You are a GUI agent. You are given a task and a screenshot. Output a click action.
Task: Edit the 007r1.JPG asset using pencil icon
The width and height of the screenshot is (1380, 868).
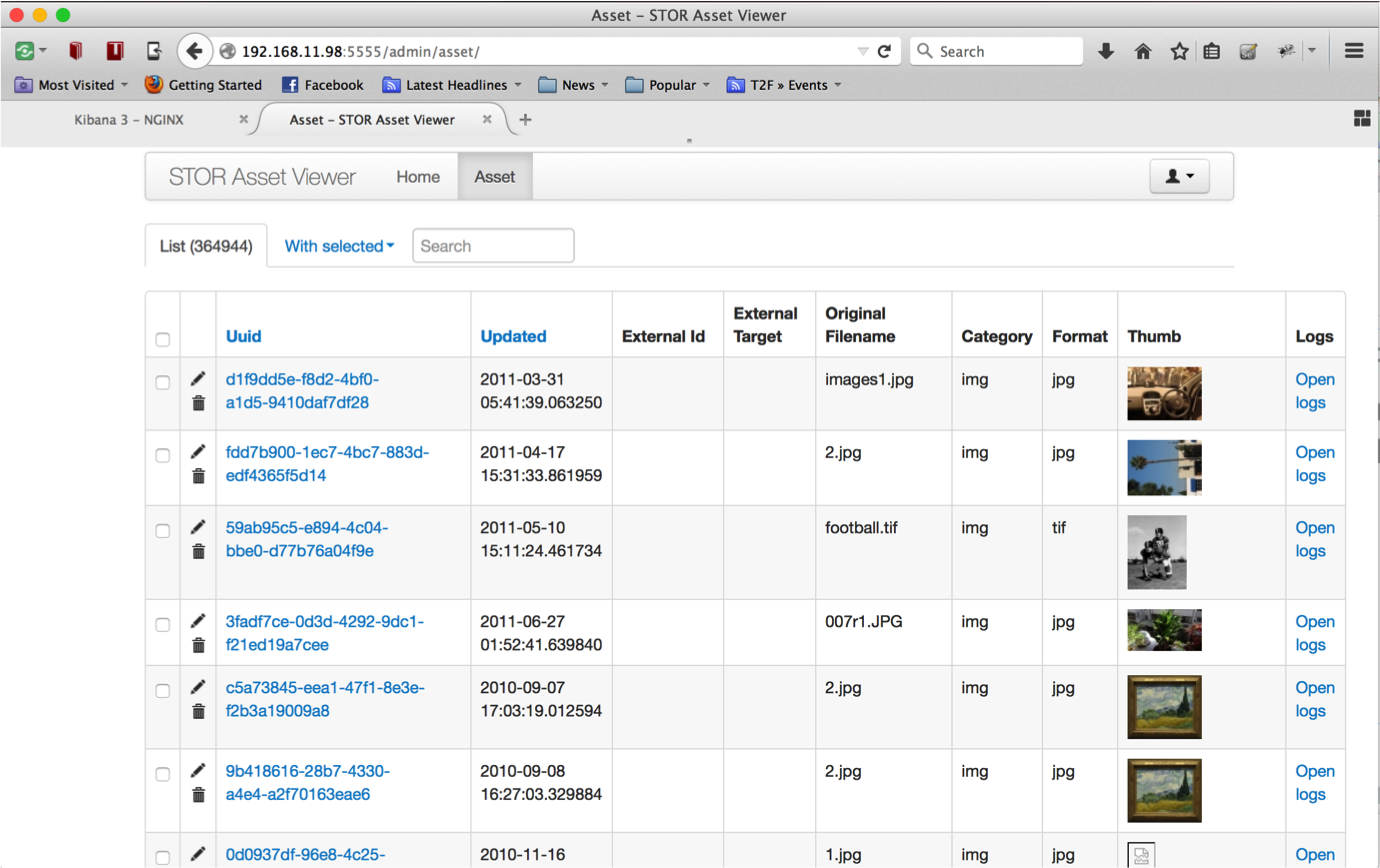point(198,621)
